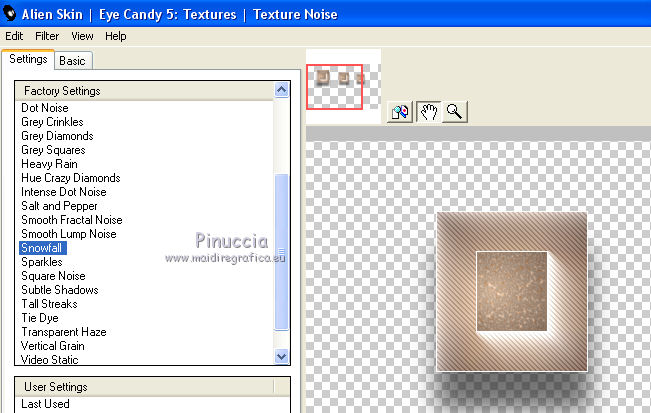Screen dimensions: 651x413
Task: Select the Tie Dye preset
Action: tap(40, 318)
